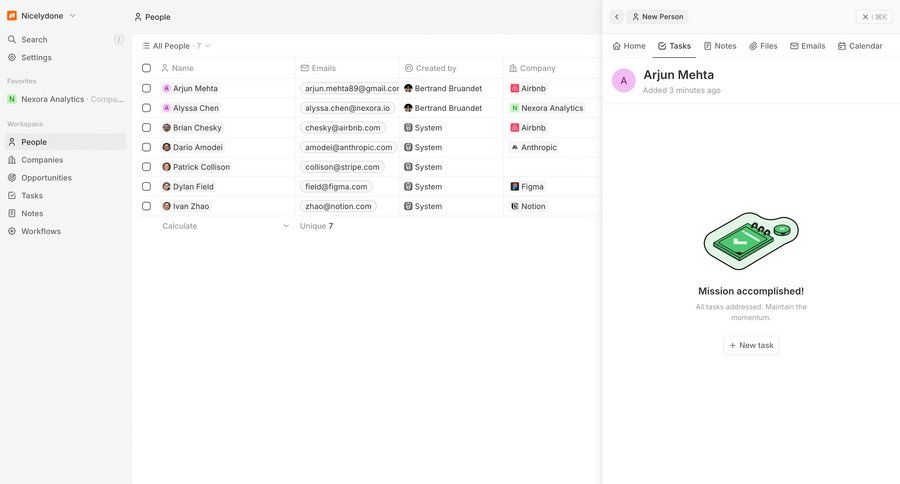Click Arjun Mehta's avatar in side panel
Image resolution: width=900 pixels, height=484 pixels.
(624, 80)
